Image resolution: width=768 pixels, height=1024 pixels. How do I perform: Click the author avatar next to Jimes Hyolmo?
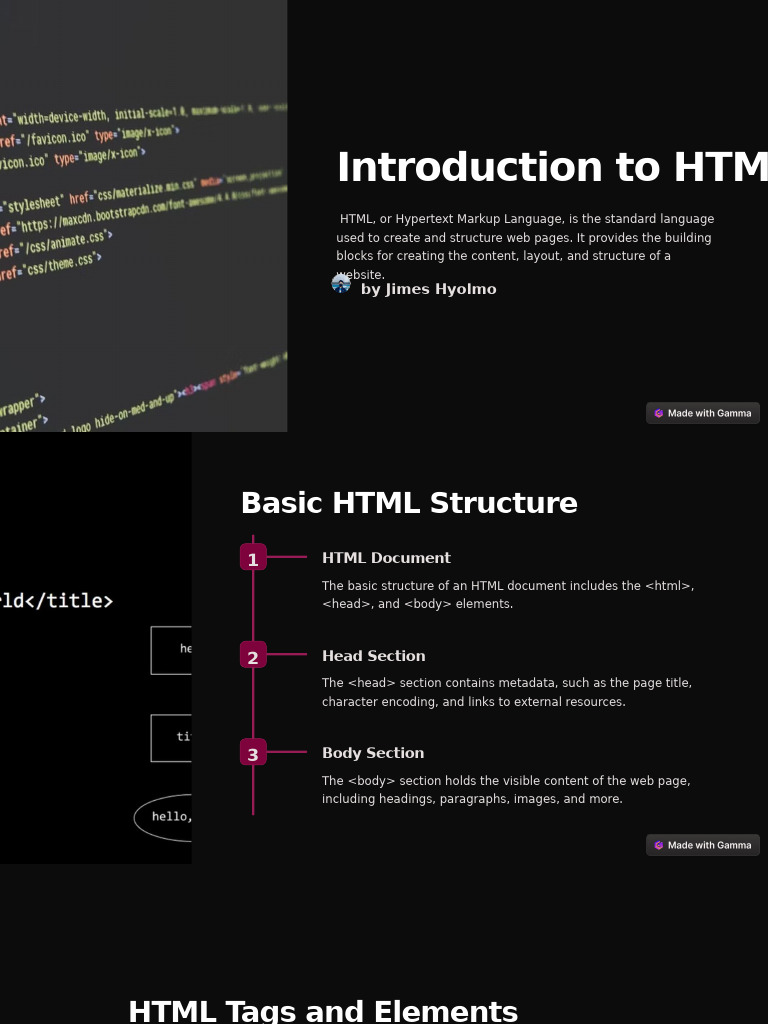click(341, 283)
